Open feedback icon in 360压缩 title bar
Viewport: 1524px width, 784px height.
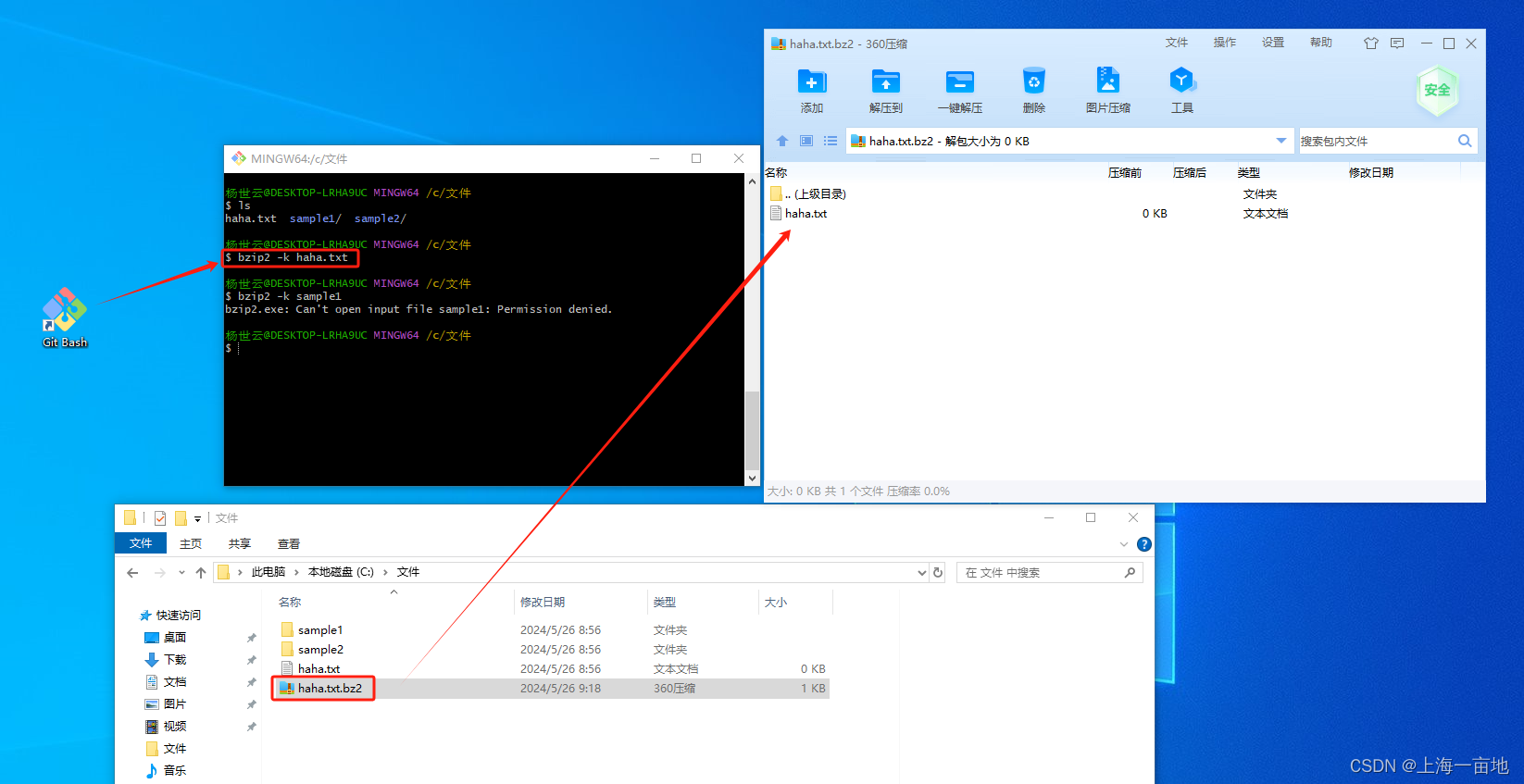pos(1397,44)
